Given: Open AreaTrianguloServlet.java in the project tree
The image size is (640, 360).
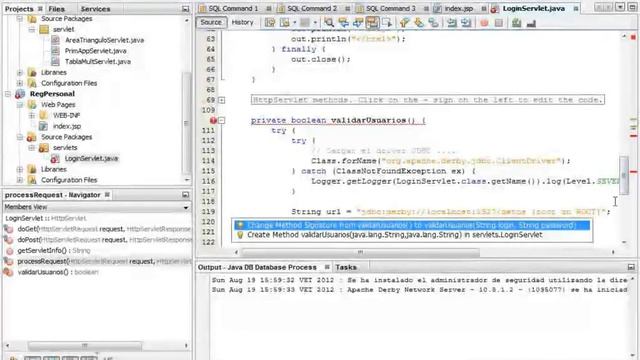Looking at the screenshot, I should (104, 40).
